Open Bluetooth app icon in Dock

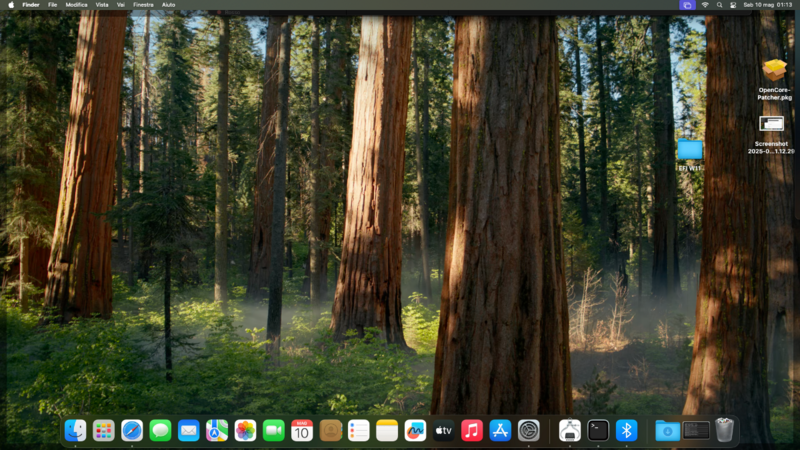[x=626, y=430]
